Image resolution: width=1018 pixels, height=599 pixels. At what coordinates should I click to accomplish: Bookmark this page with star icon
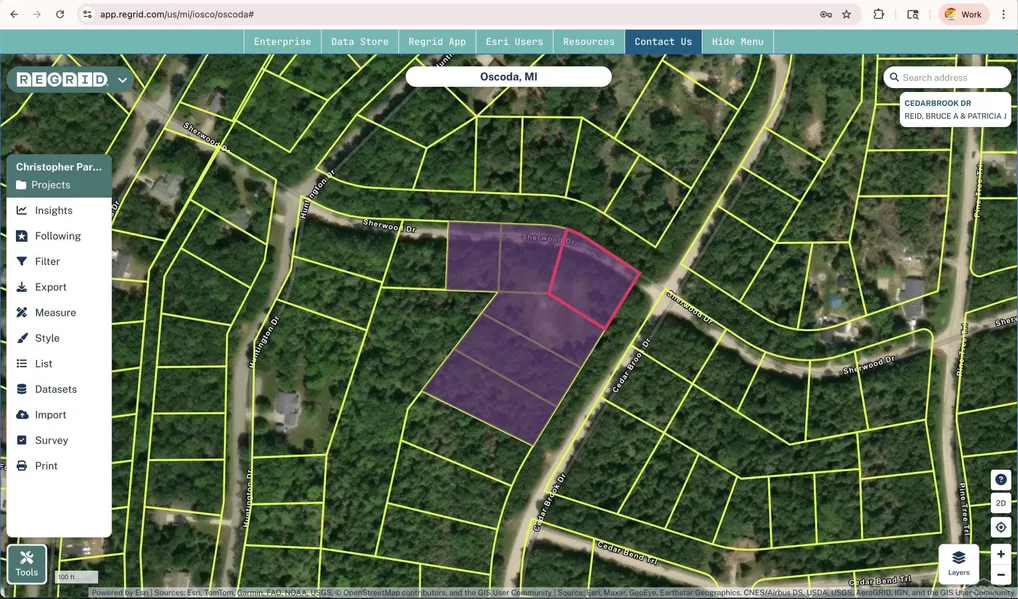click(847, 15)
